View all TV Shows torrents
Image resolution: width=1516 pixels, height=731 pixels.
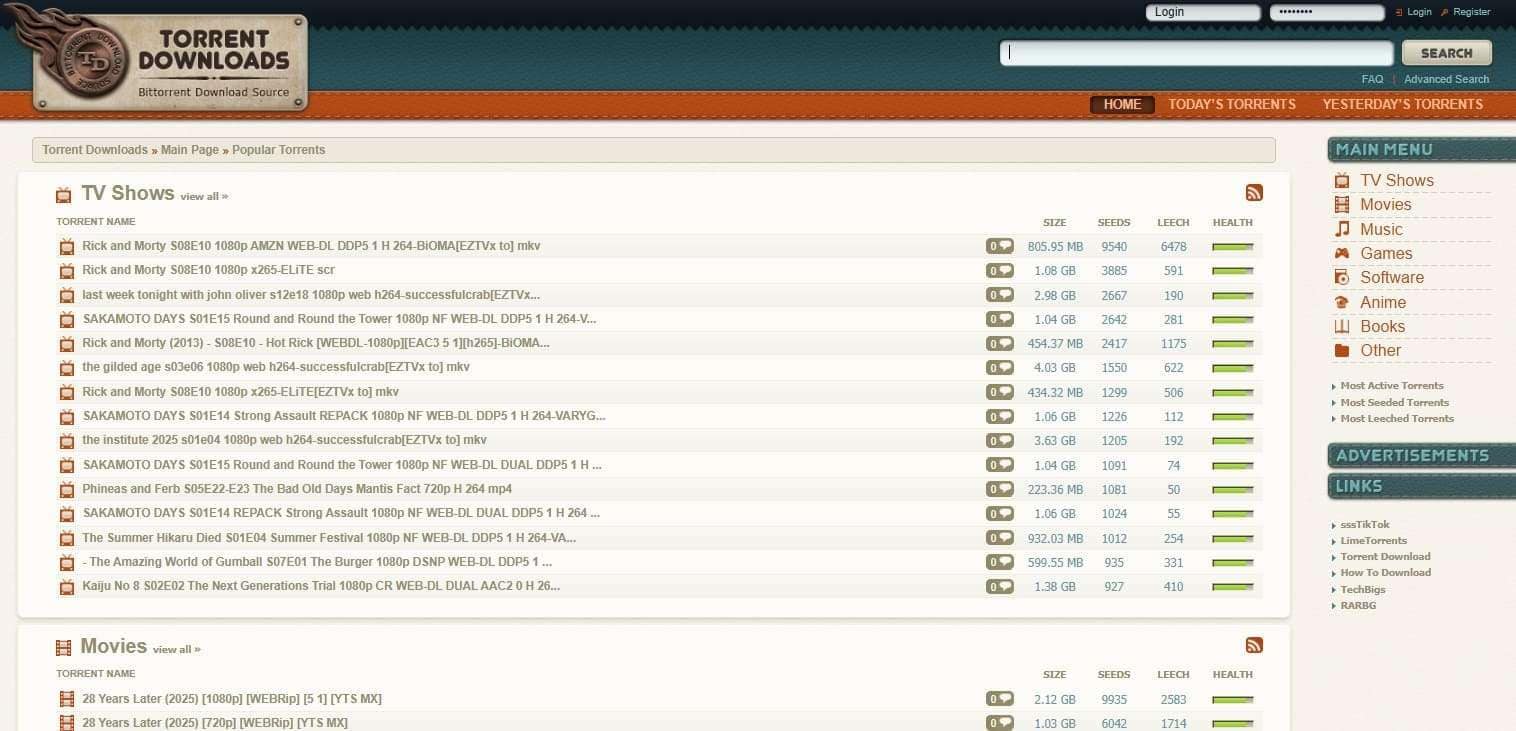click(x=204, y=196)
